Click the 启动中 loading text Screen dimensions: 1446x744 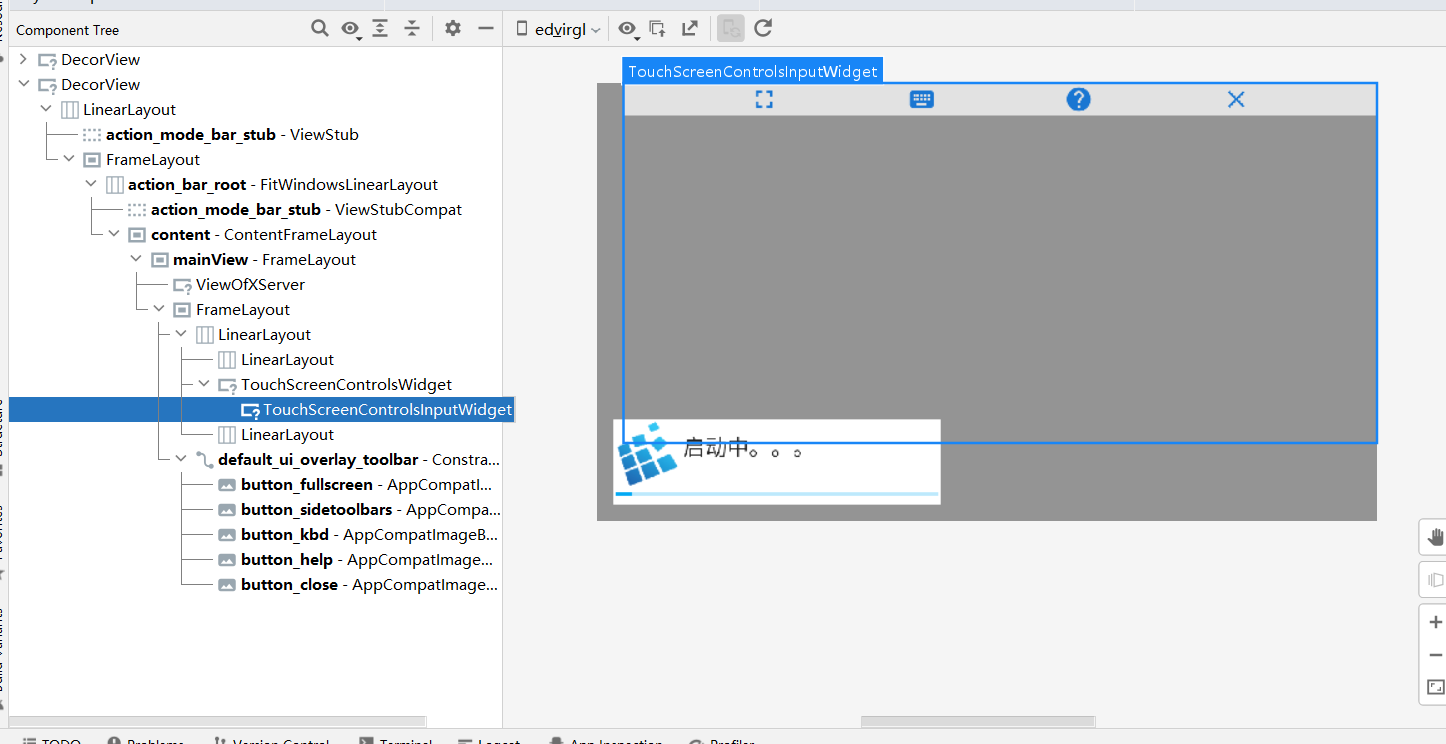click(742, 449)
